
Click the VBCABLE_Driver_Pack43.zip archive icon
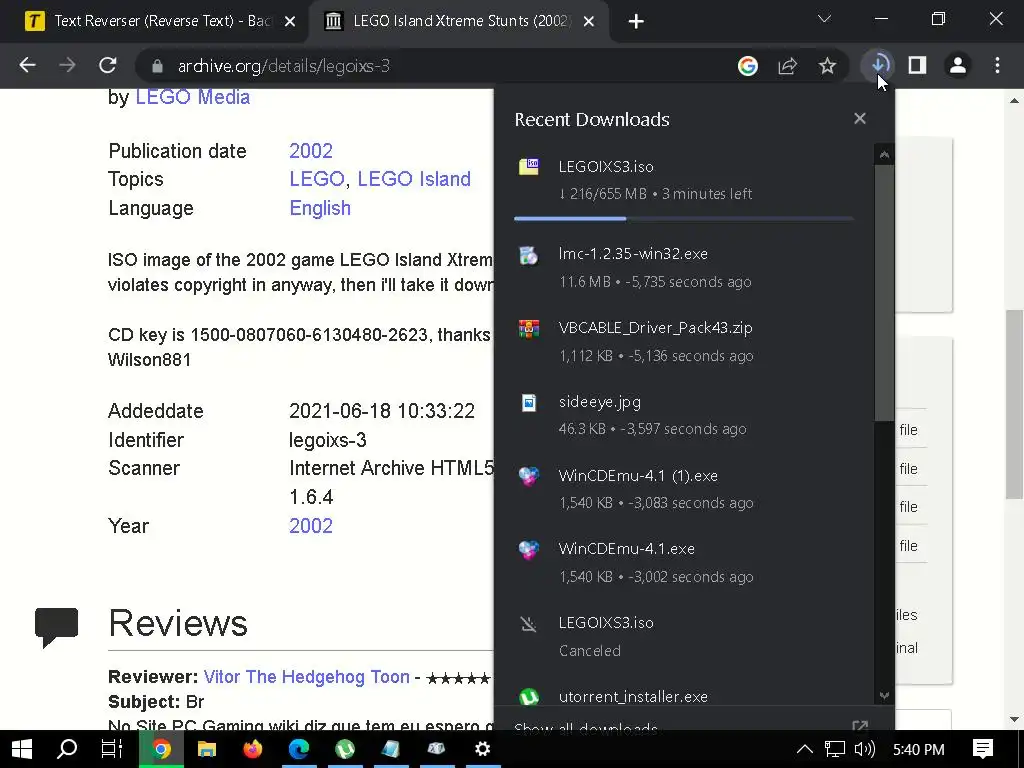click(529, 328)
